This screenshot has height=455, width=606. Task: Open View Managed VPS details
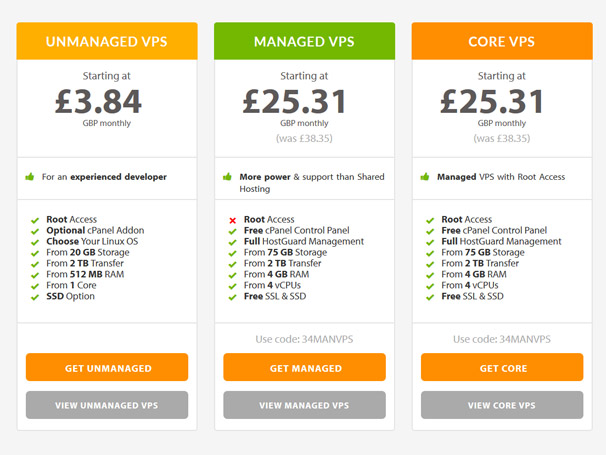click(x=305, y=405)
